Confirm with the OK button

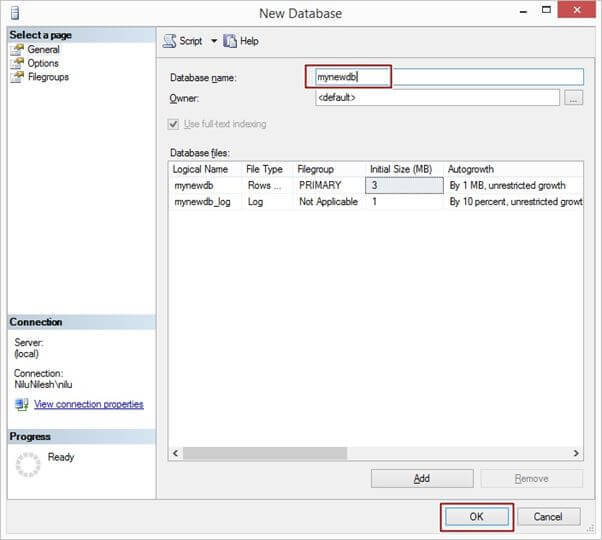tap(477, 517)
